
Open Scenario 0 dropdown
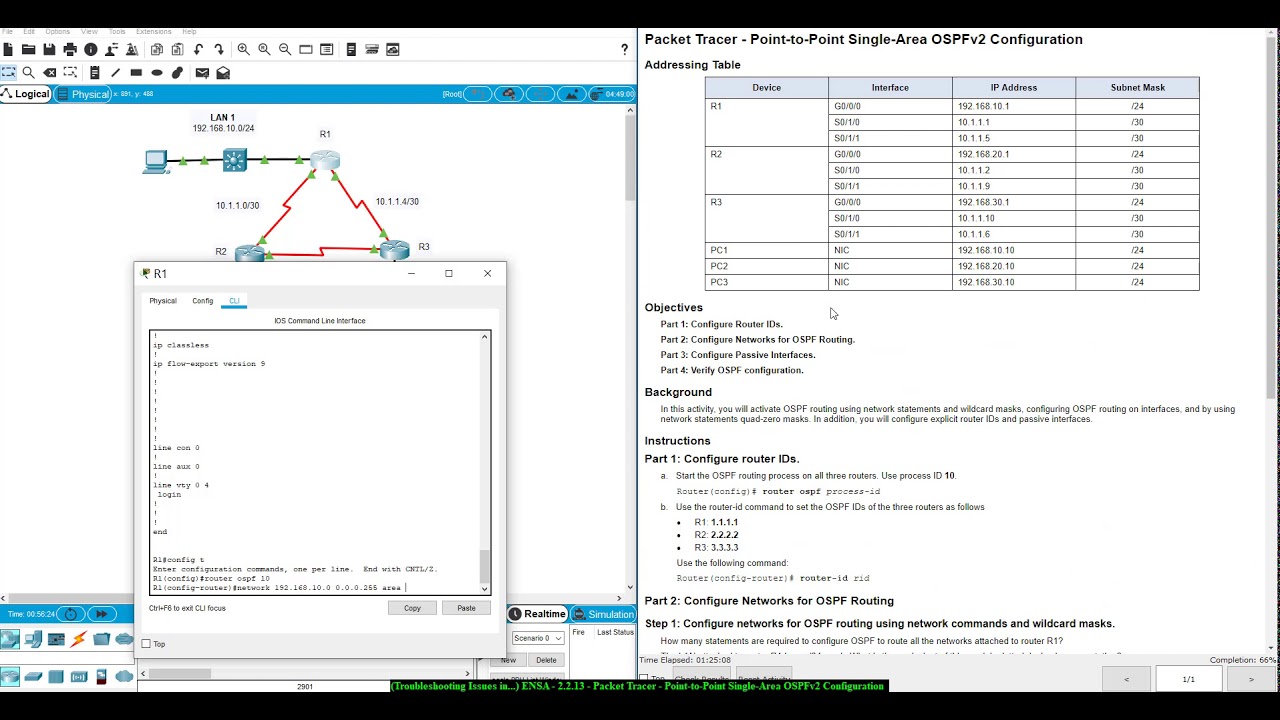click(538, 638)
